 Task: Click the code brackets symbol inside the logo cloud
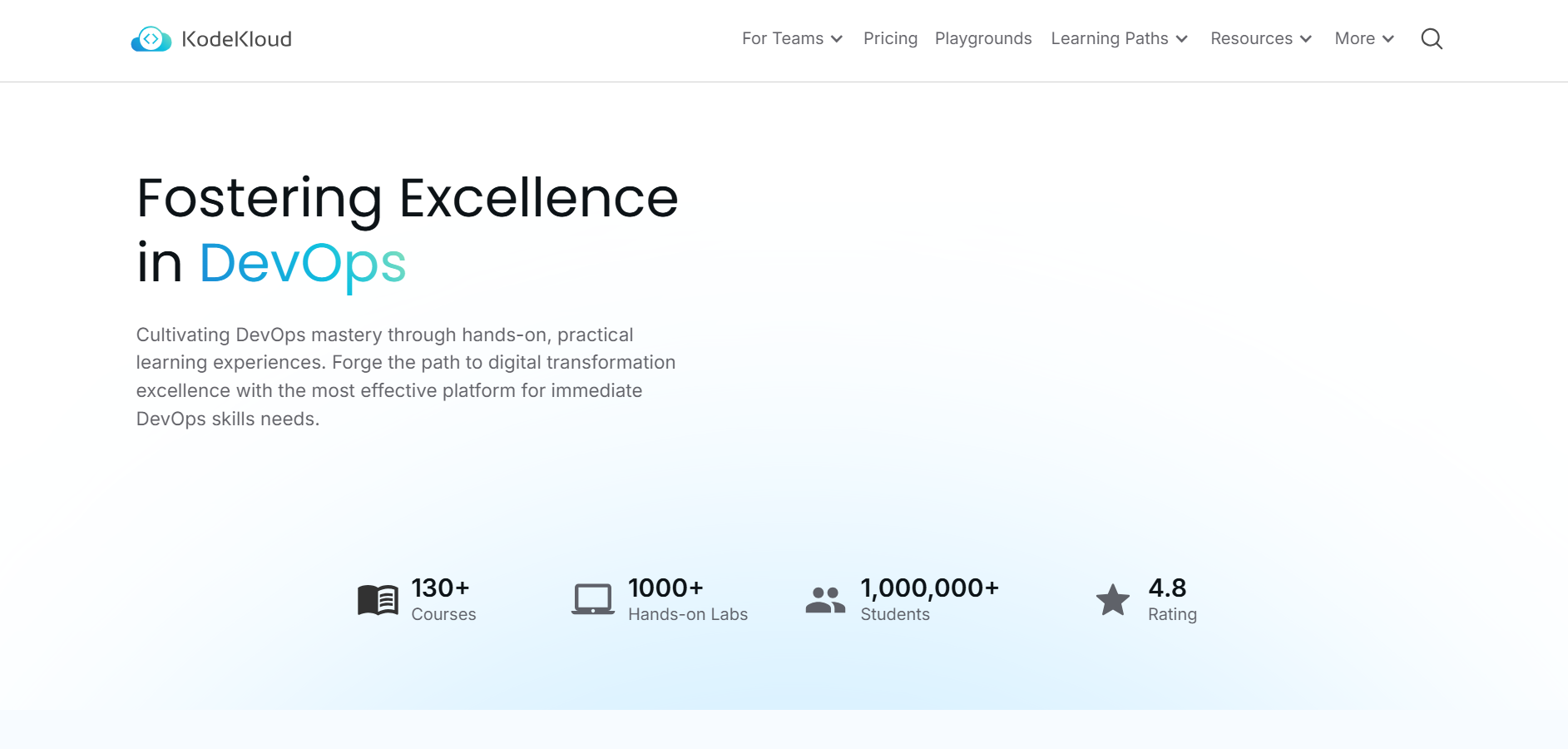pos(151,38)
